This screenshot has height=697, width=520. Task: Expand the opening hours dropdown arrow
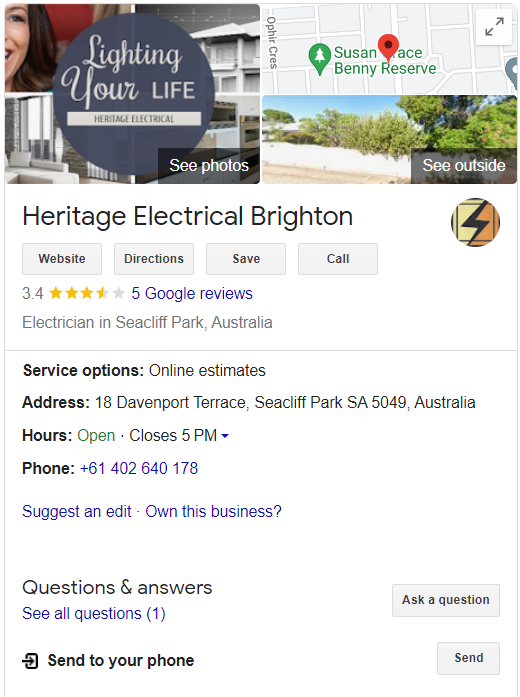point(225,436)
